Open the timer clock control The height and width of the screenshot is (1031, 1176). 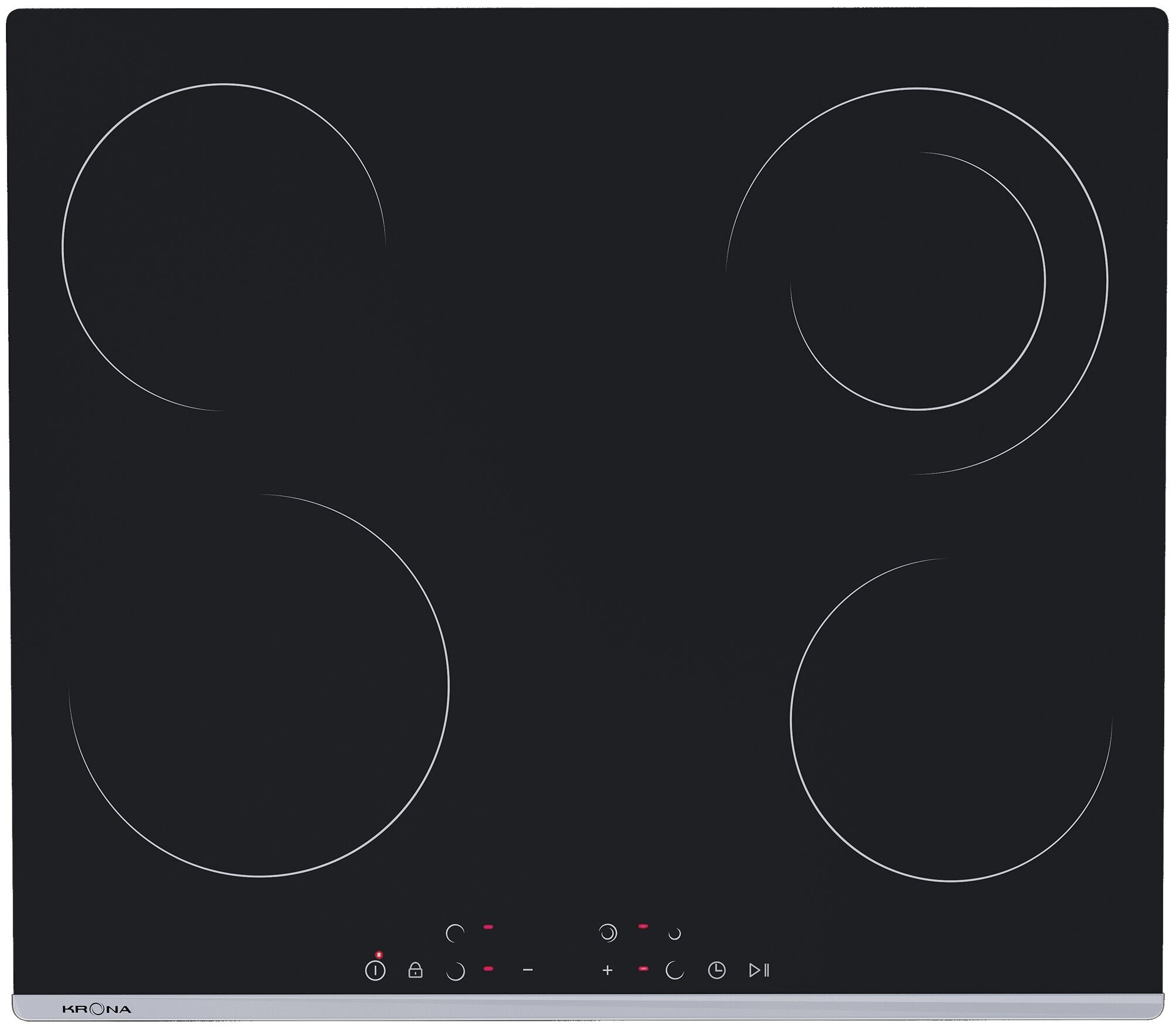(x=717, y=971)
